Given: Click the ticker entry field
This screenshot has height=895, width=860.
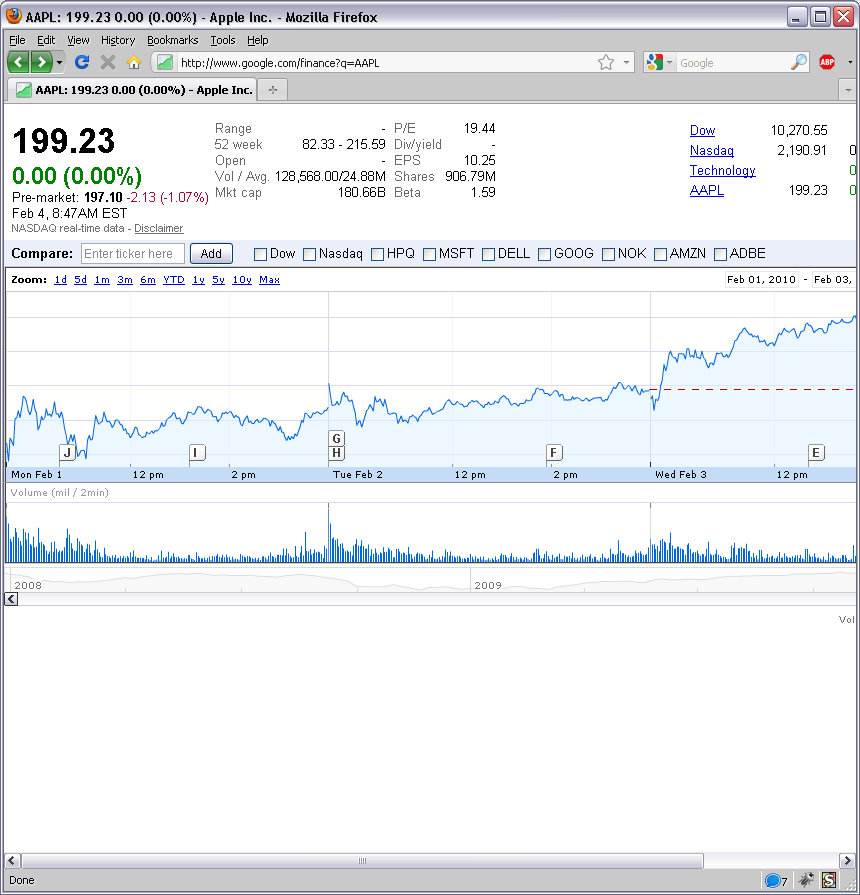Looking at the screenshot, I should point(132,254).
